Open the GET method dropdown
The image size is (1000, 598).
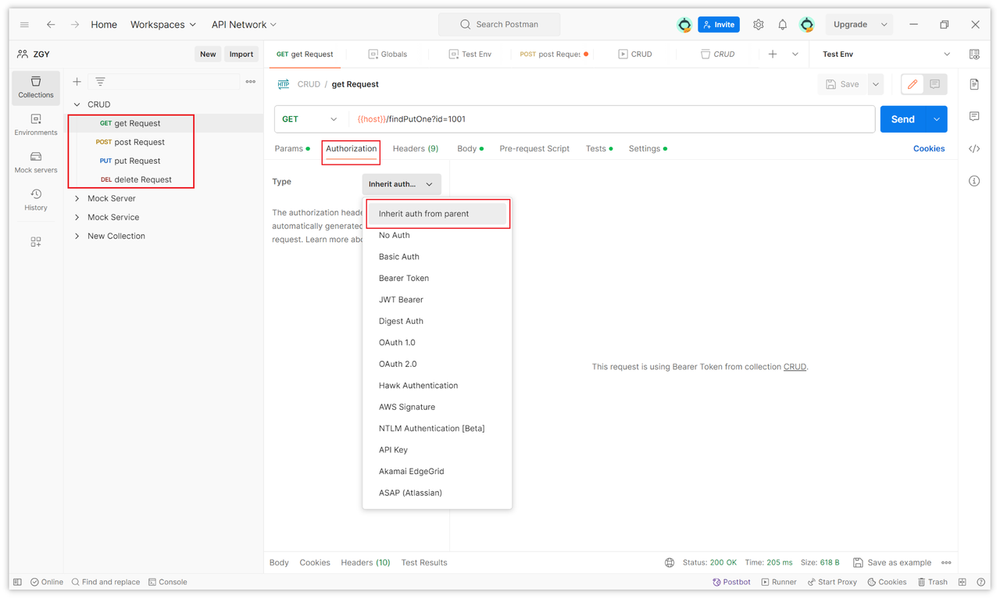(310, 119)
